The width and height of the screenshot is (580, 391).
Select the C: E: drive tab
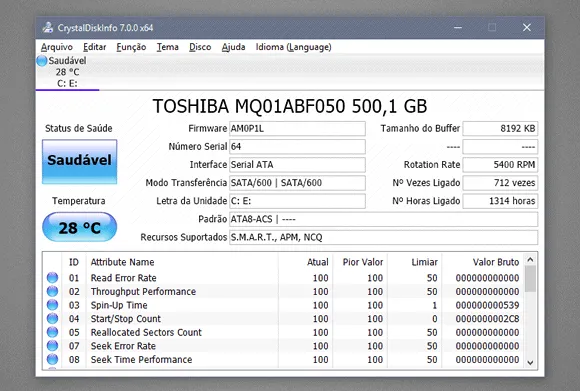pos(67,72)
